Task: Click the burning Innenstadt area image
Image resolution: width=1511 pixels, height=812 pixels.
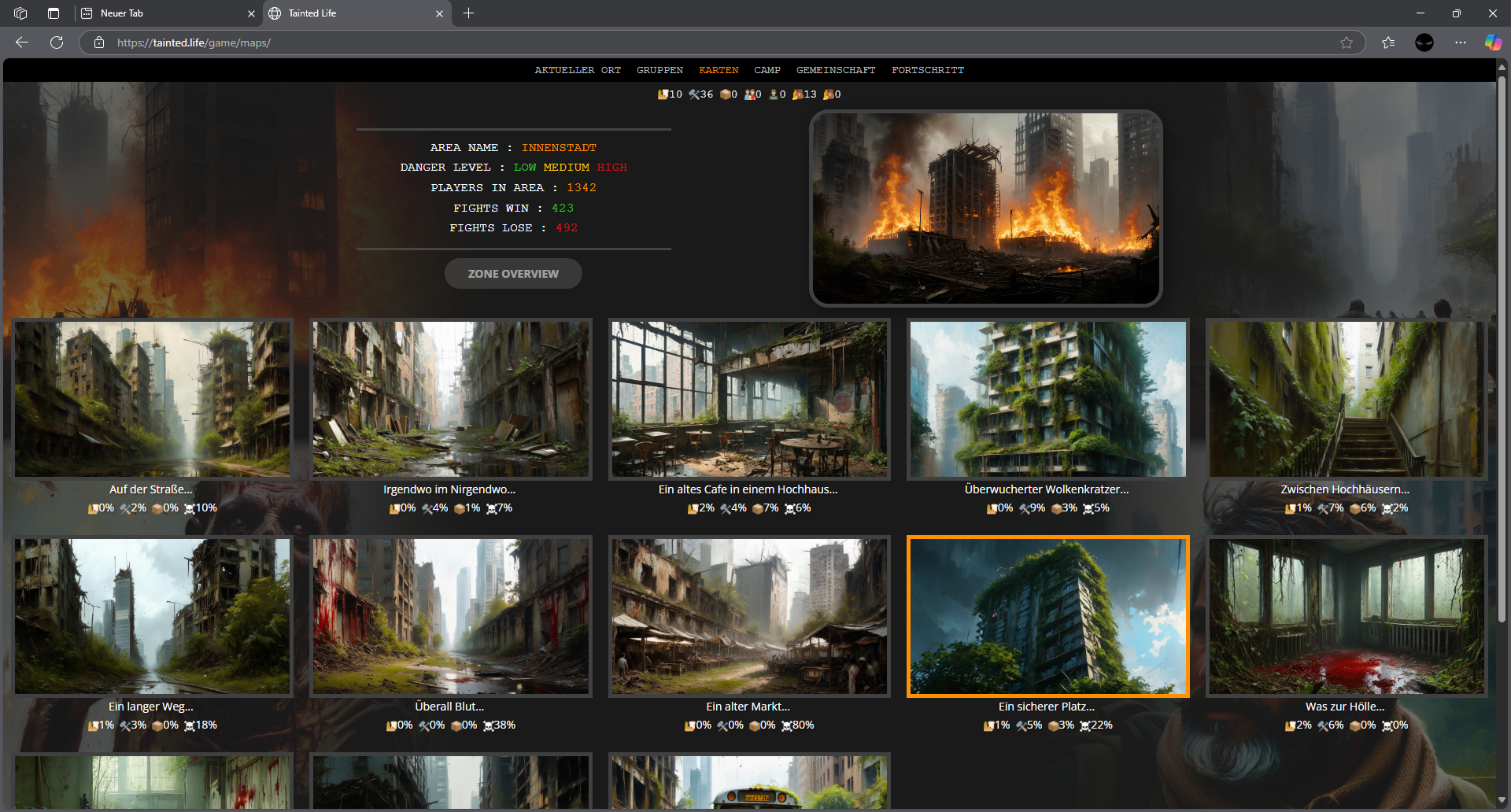Action: (985, 208)
